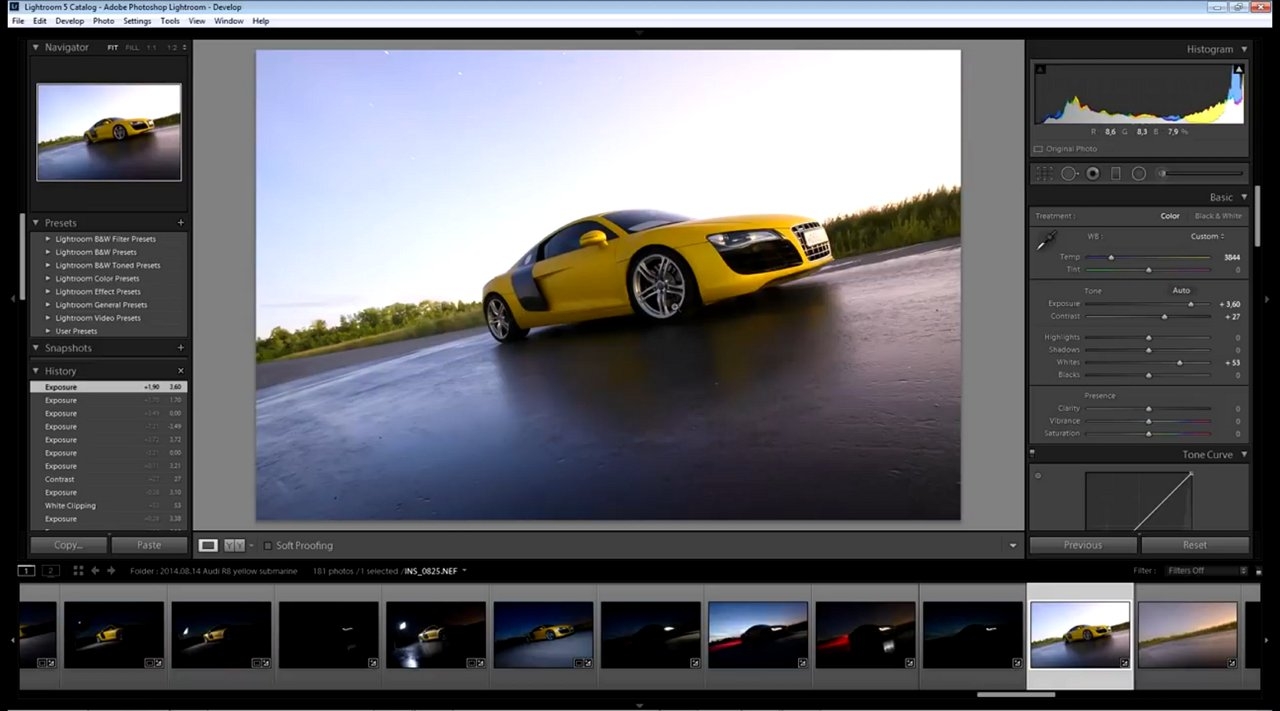
Task: Click the Temp slider handle
Action: click(x=1111, y=257)
